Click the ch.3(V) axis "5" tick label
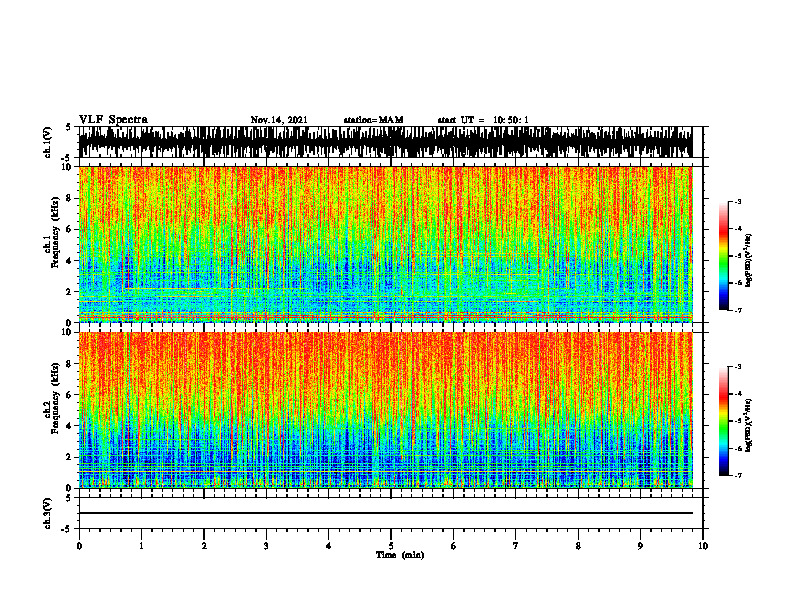 [69, 498]
